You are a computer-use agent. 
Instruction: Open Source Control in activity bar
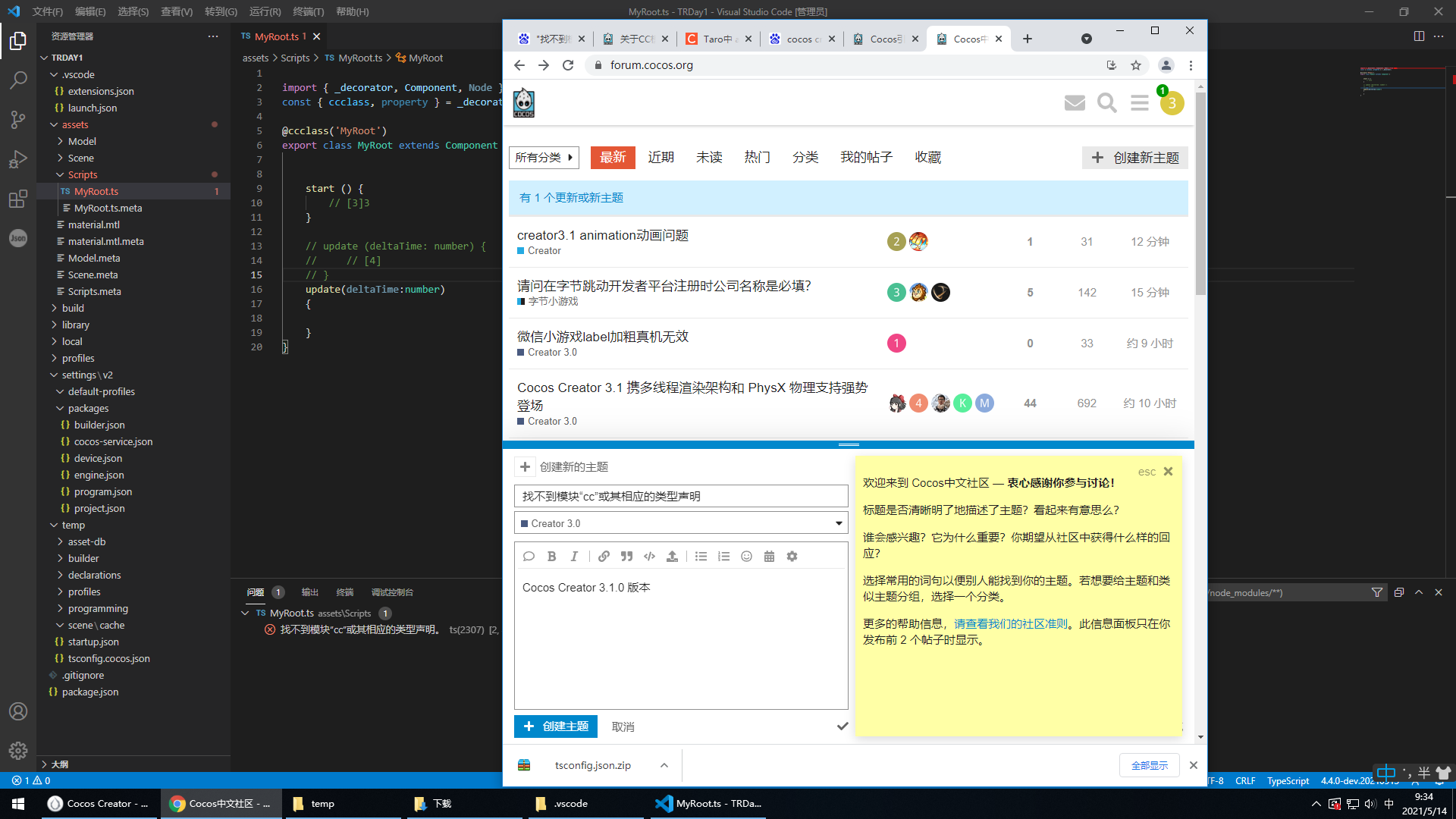click(x=18, y=119)
